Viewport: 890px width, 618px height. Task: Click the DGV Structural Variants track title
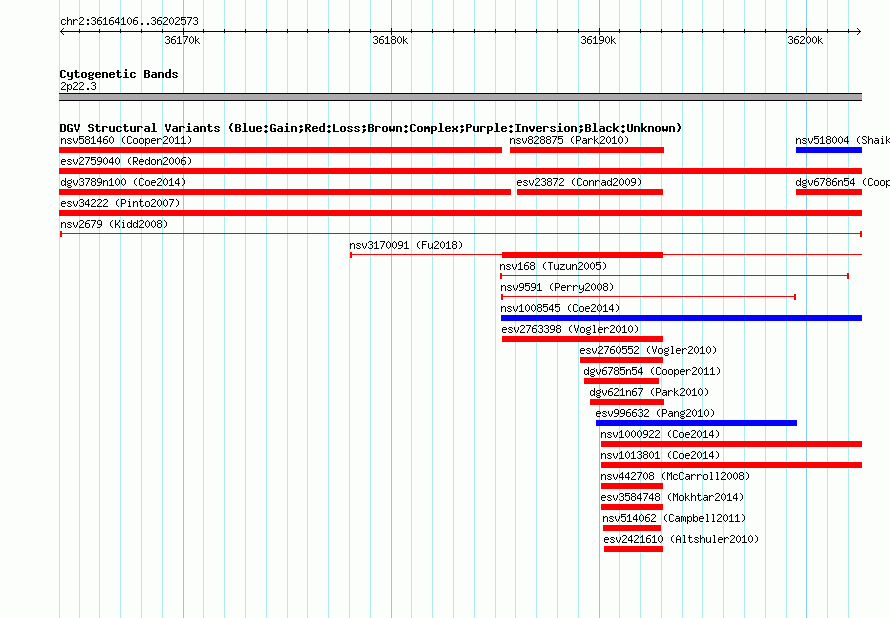pos(371,128)
